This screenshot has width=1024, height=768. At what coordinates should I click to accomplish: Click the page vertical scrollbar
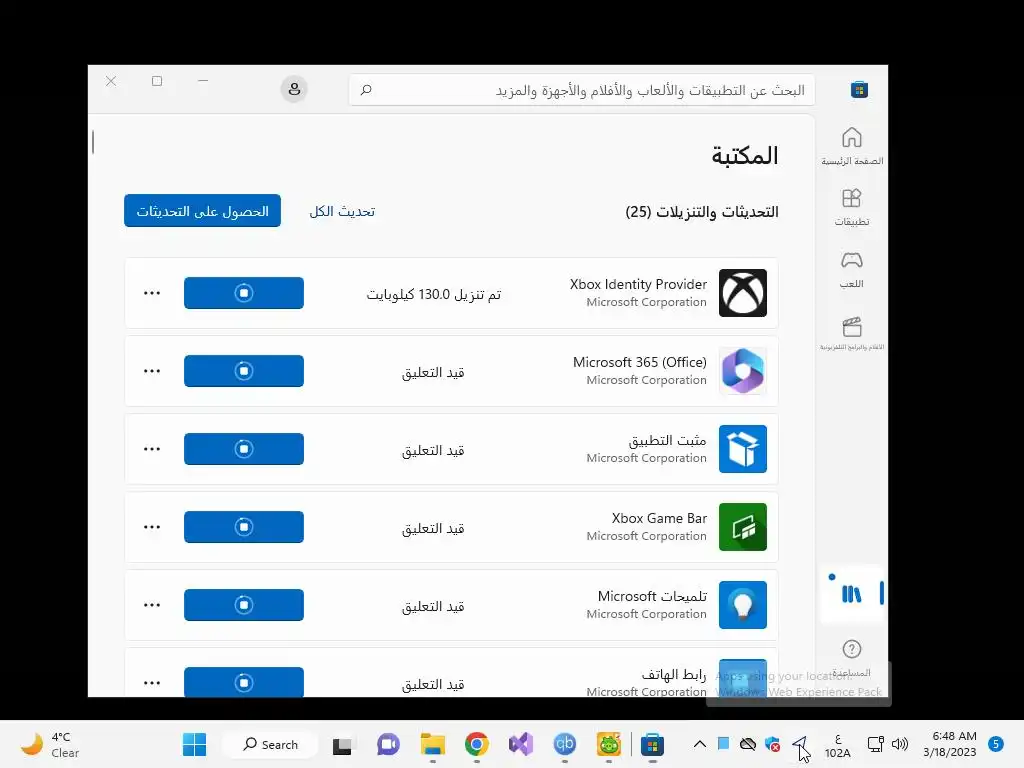click(93, 142)
